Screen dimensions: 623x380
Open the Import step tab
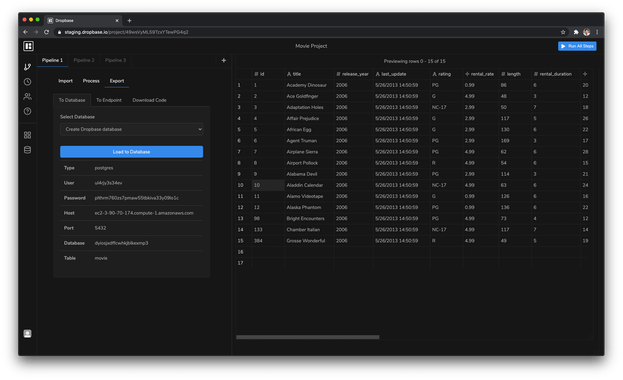coord(66,81)
